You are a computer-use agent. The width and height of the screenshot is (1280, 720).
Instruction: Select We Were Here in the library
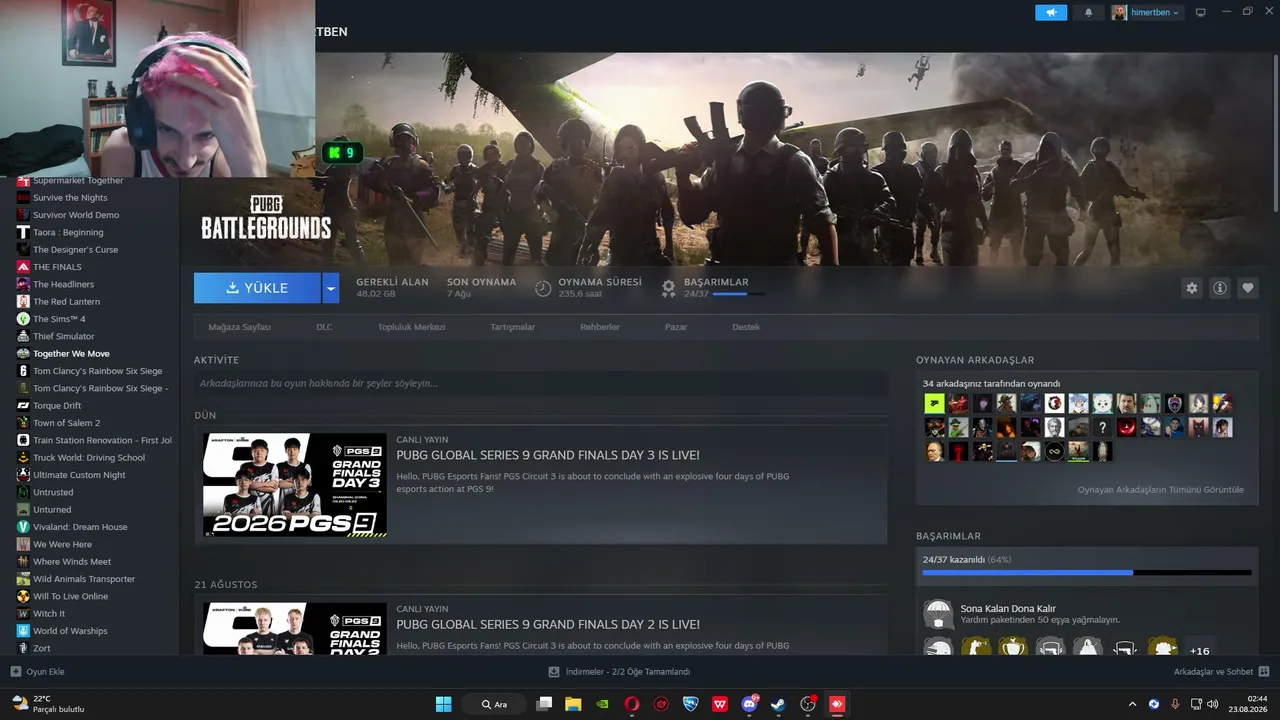tap(62, 544)
